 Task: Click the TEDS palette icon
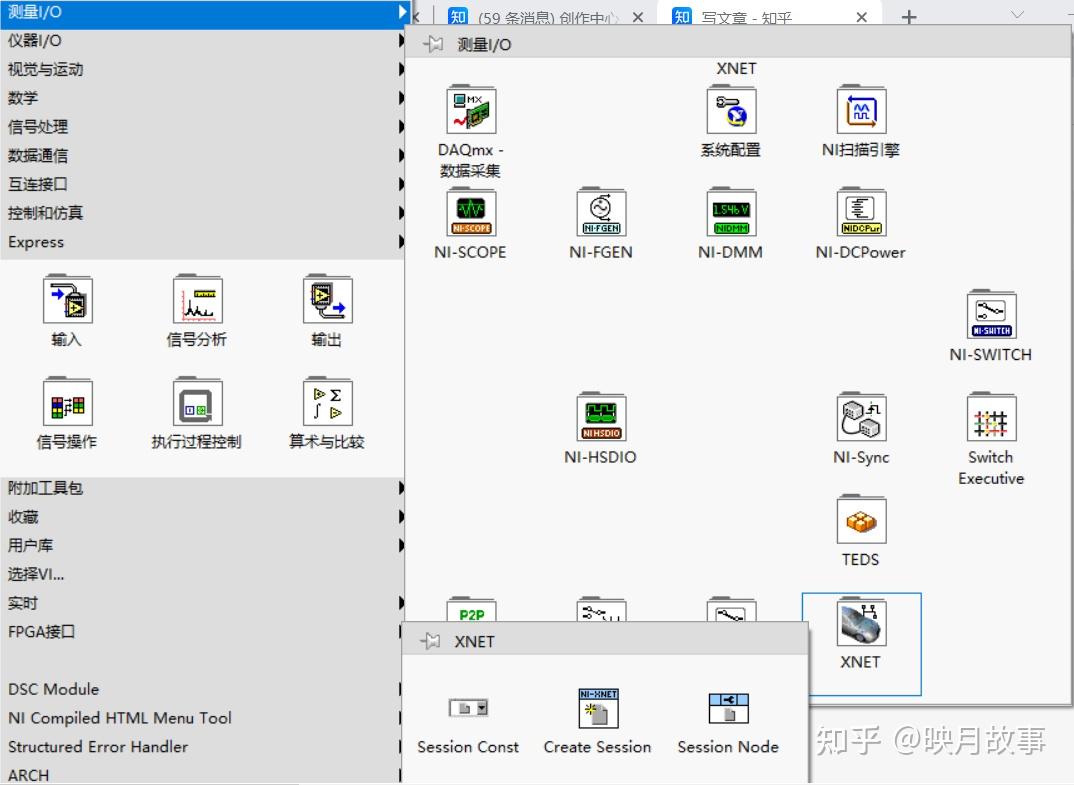(x=860, y=520)
